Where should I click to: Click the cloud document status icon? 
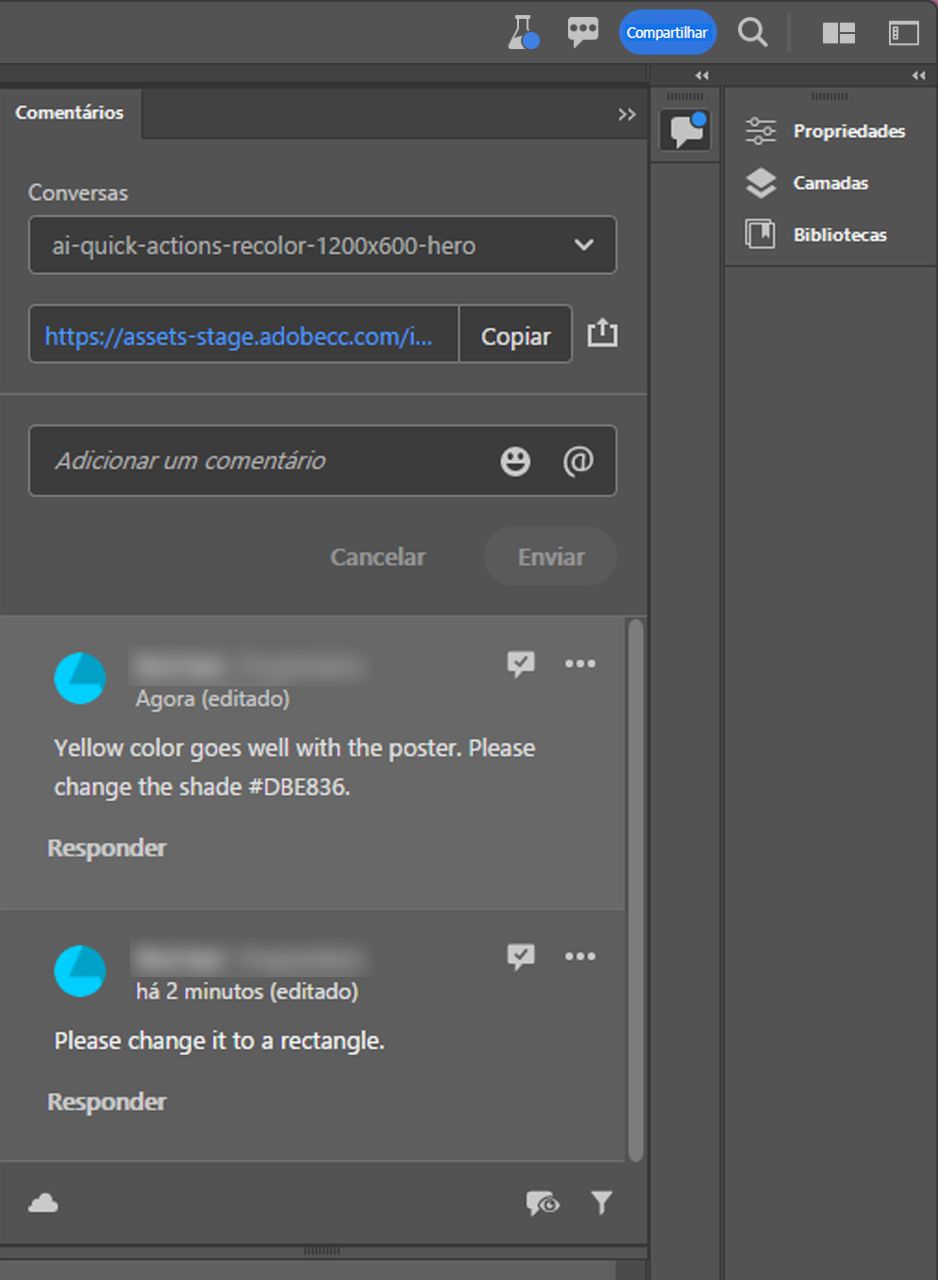coord(43,1203)
